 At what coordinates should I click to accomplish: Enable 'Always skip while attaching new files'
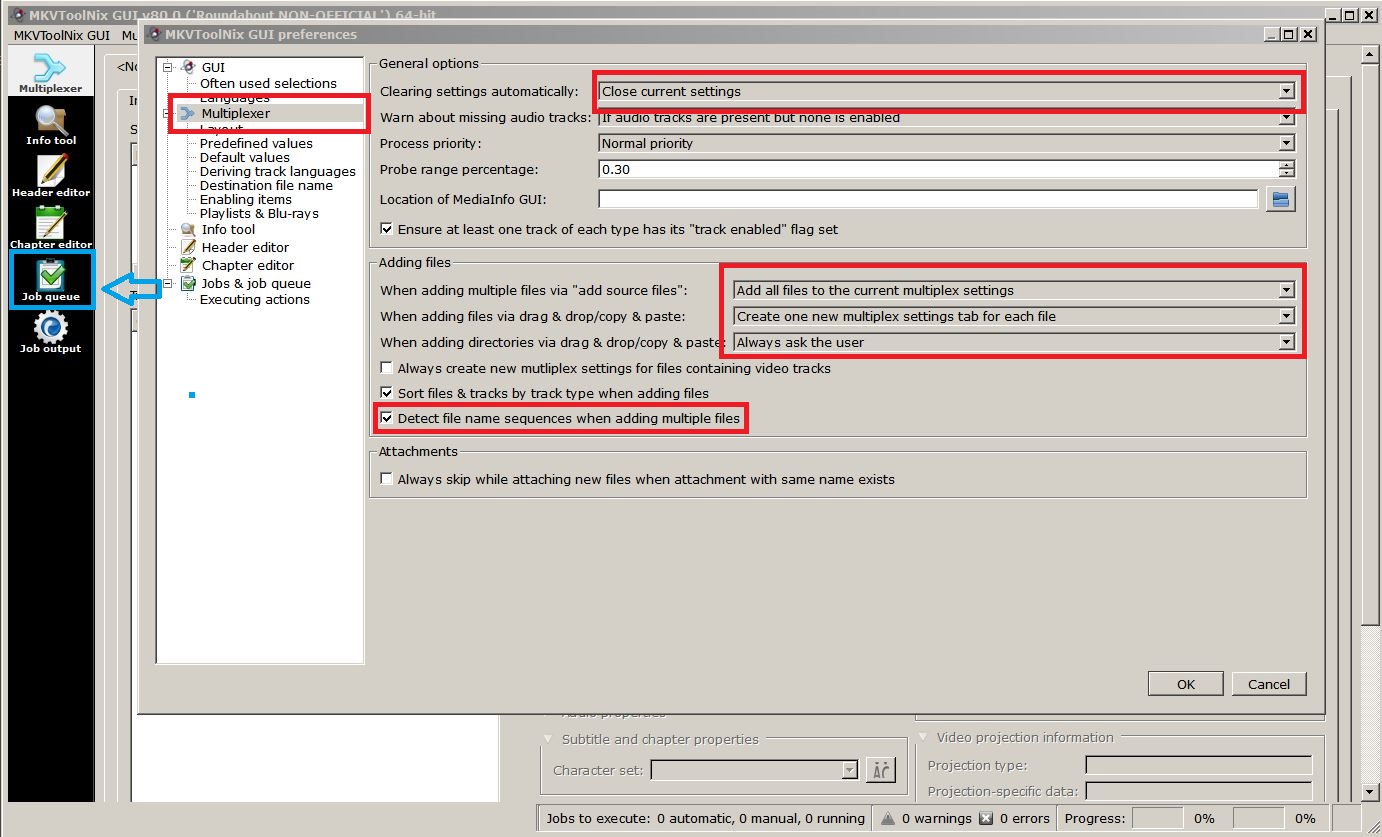387,479
